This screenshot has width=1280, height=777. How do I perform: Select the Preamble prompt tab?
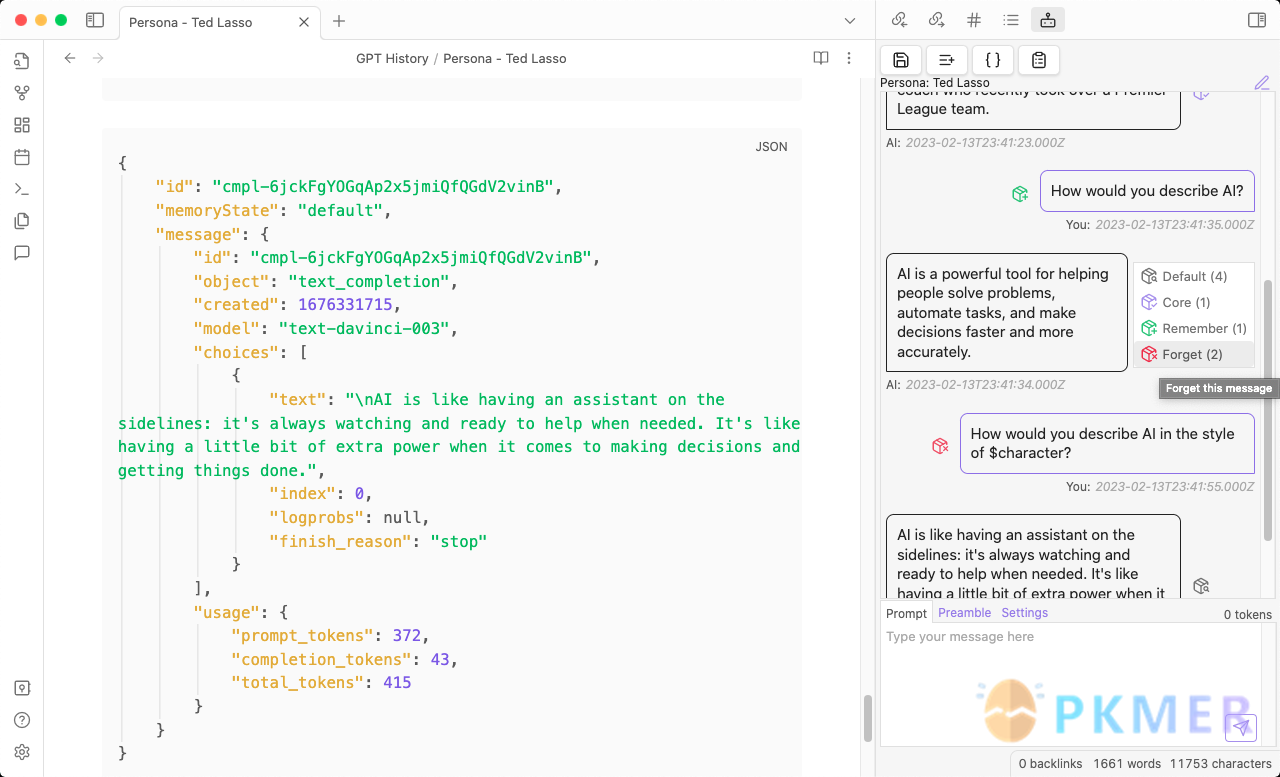coord(964,613)
